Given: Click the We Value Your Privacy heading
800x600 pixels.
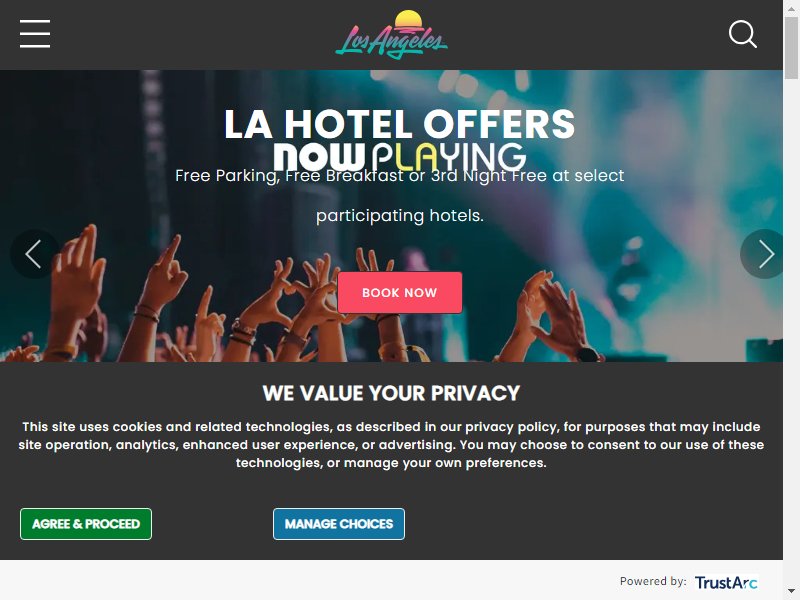Looking at the screenshot, I should coord(391,393).
